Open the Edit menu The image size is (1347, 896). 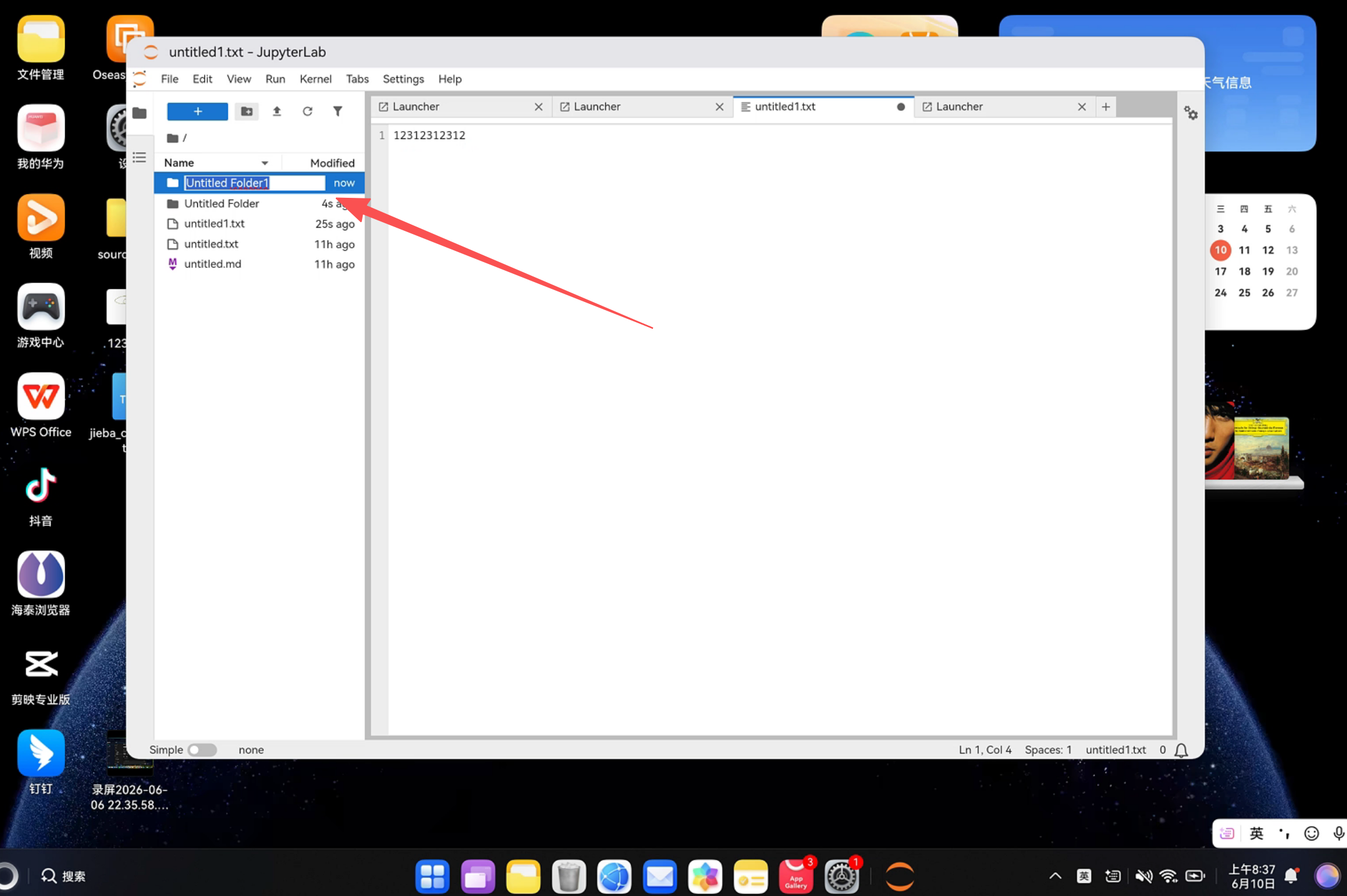click(x=202, y=79)
